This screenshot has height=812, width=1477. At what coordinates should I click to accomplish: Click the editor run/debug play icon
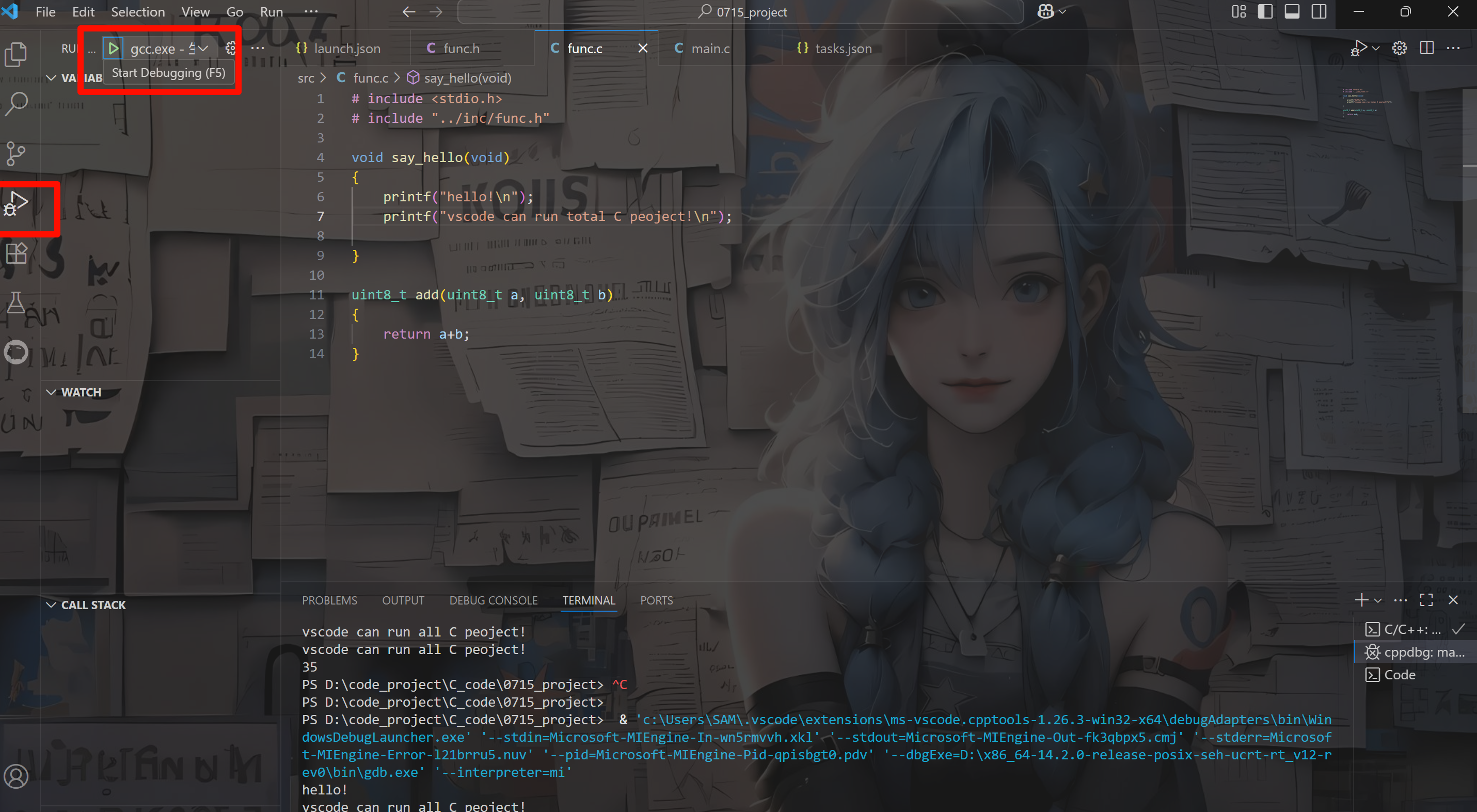coord(1359,48)
